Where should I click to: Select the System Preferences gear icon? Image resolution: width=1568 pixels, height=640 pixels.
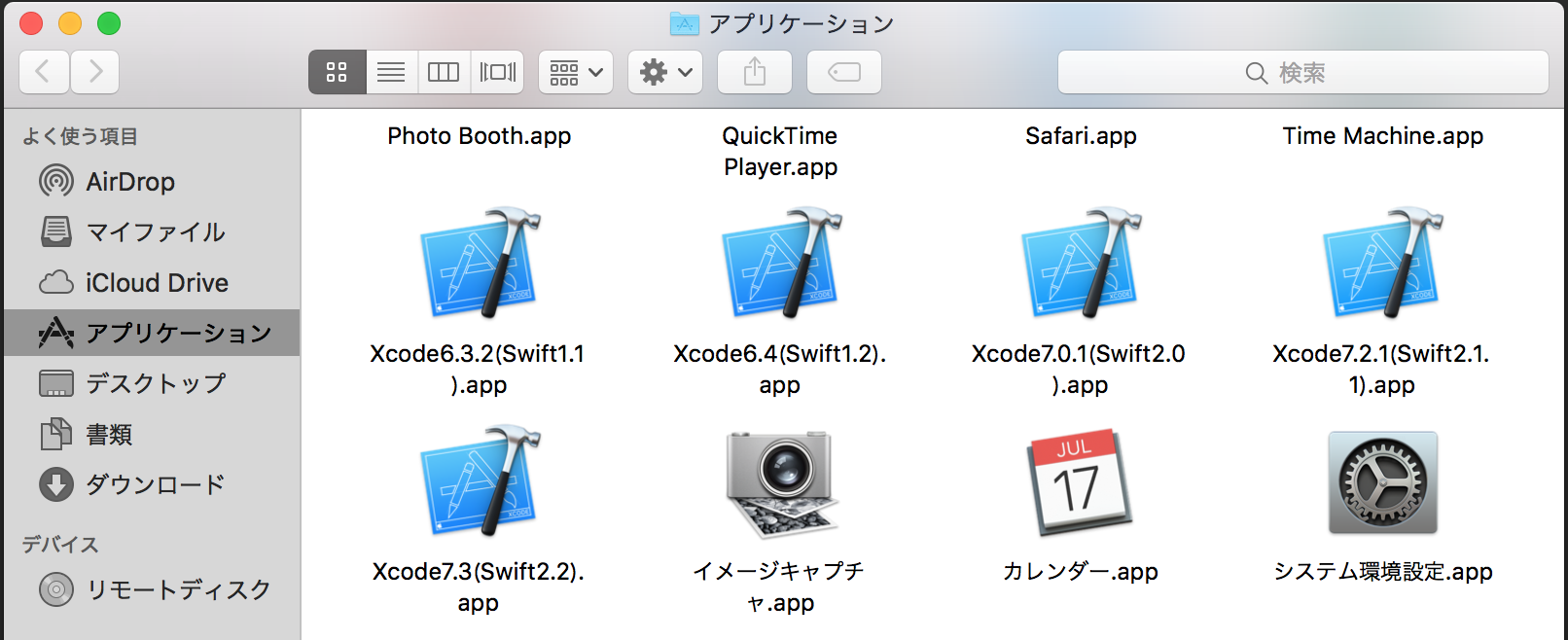tap(1382, 482)
